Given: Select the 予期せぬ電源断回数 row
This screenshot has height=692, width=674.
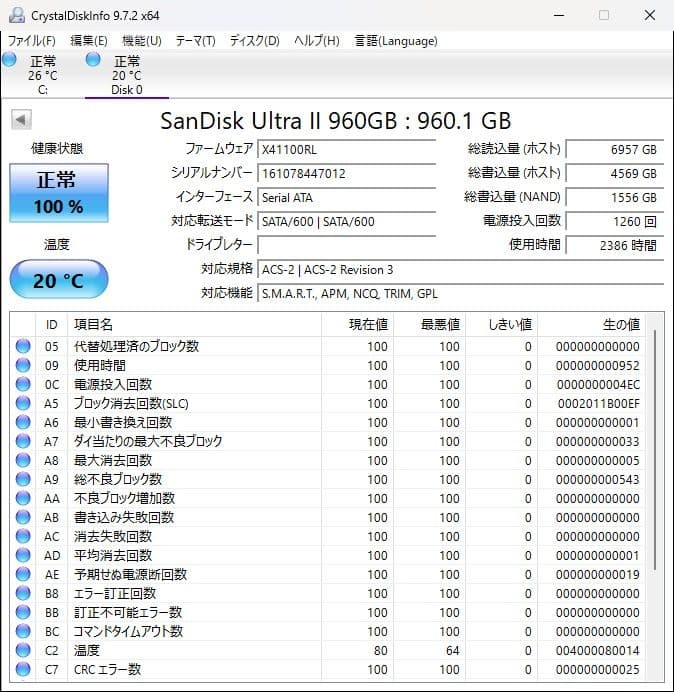Looking at the screenshot, I should click(328, 574).
